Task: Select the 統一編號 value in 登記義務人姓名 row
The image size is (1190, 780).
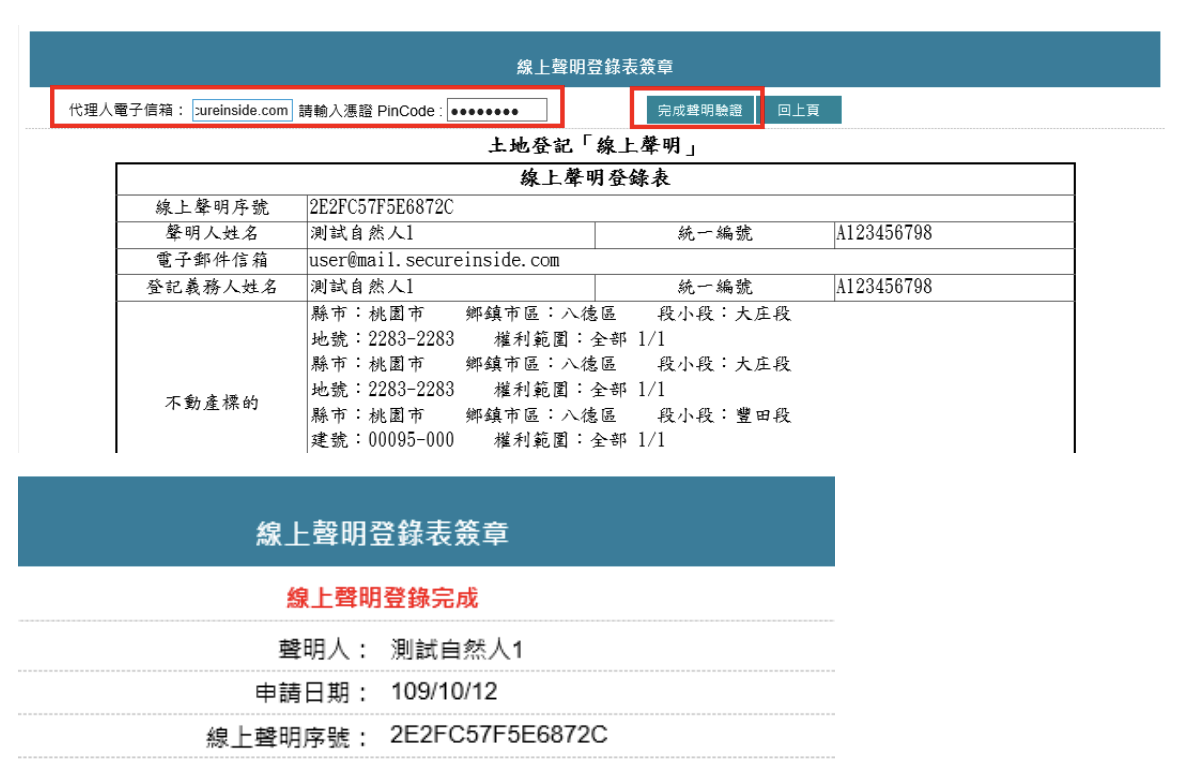Action: 884,287
